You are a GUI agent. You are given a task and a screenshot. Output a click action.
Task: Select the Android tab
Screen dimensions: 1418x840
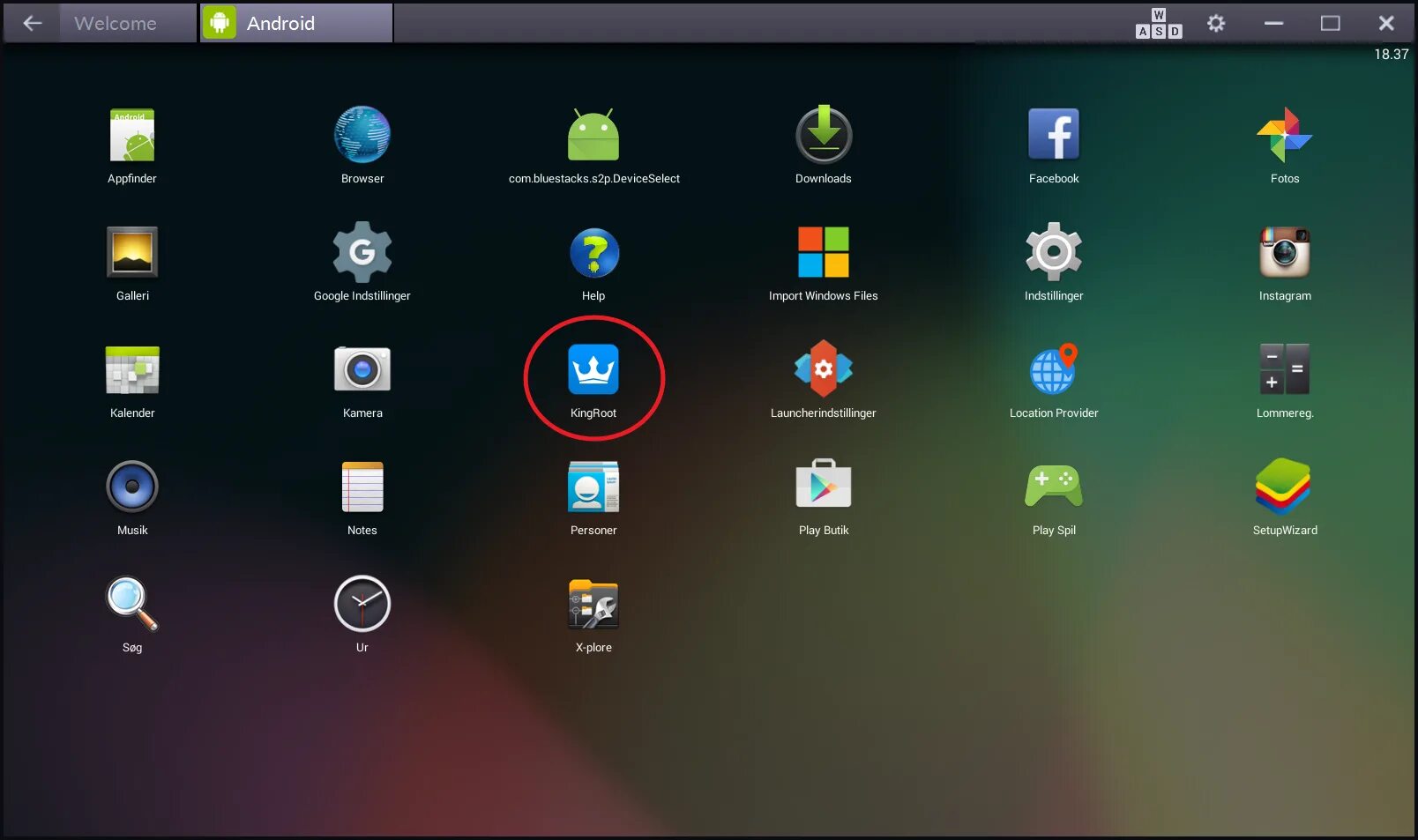(296, 23)
